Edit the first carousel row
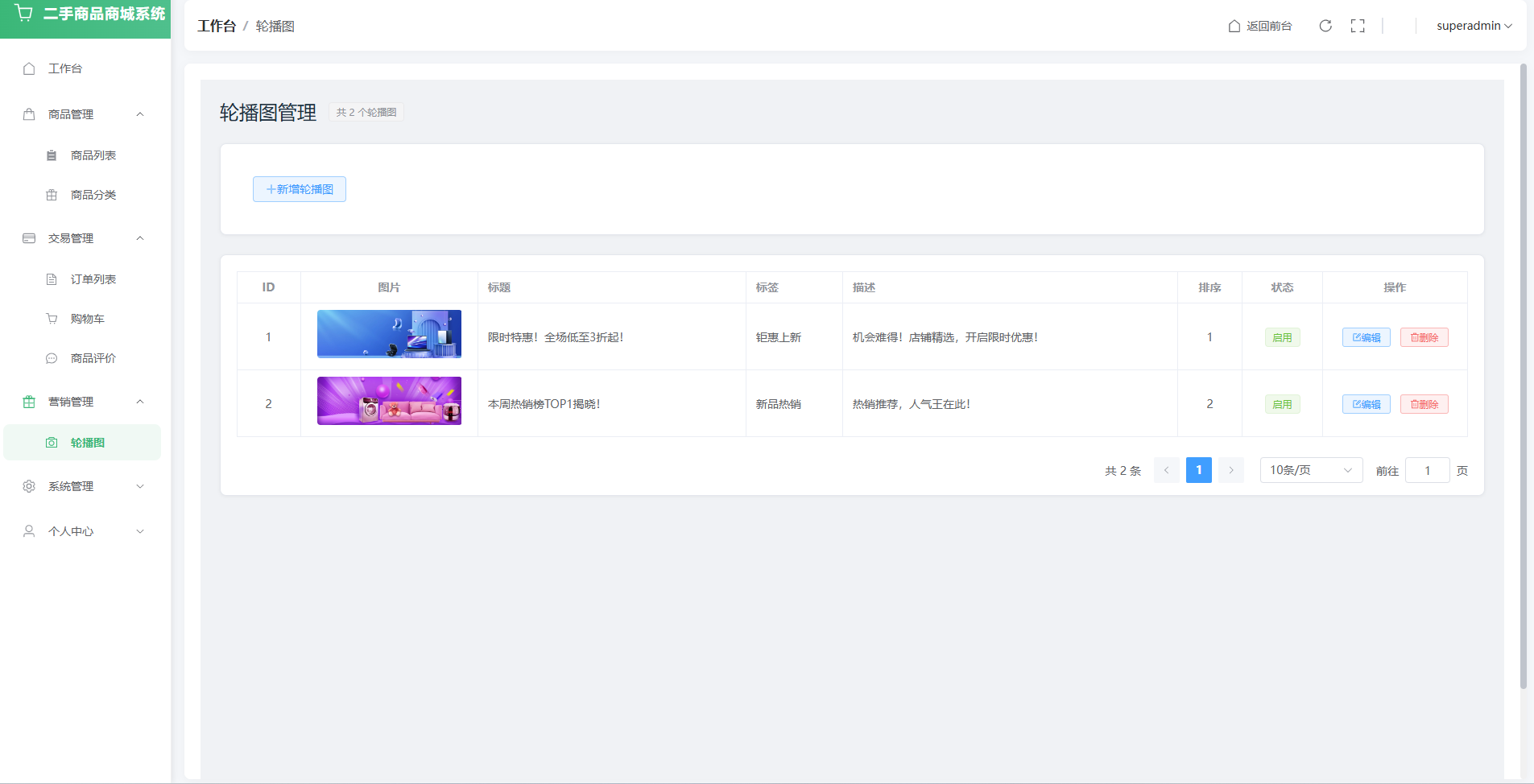Image resolution: width=1534 pixels, height=784 pixels. (x=1366, y=337)
